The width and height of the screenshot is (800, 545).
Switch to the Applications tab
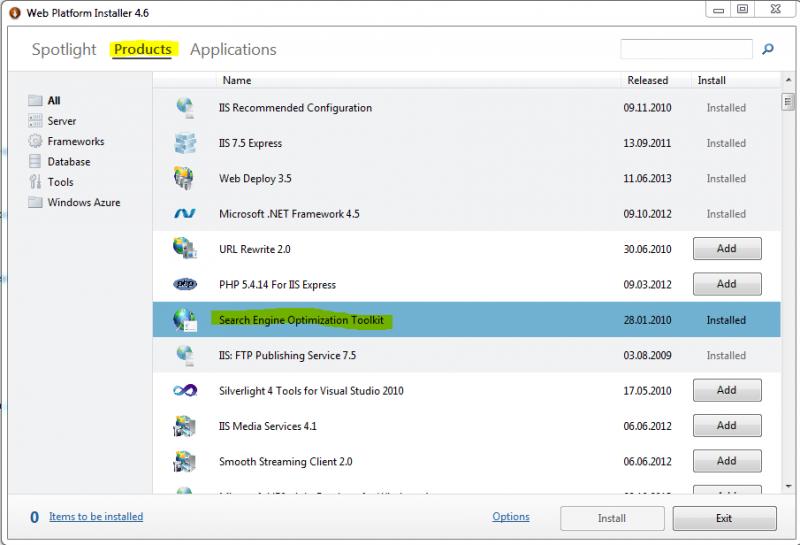click(x=233, y=49)
